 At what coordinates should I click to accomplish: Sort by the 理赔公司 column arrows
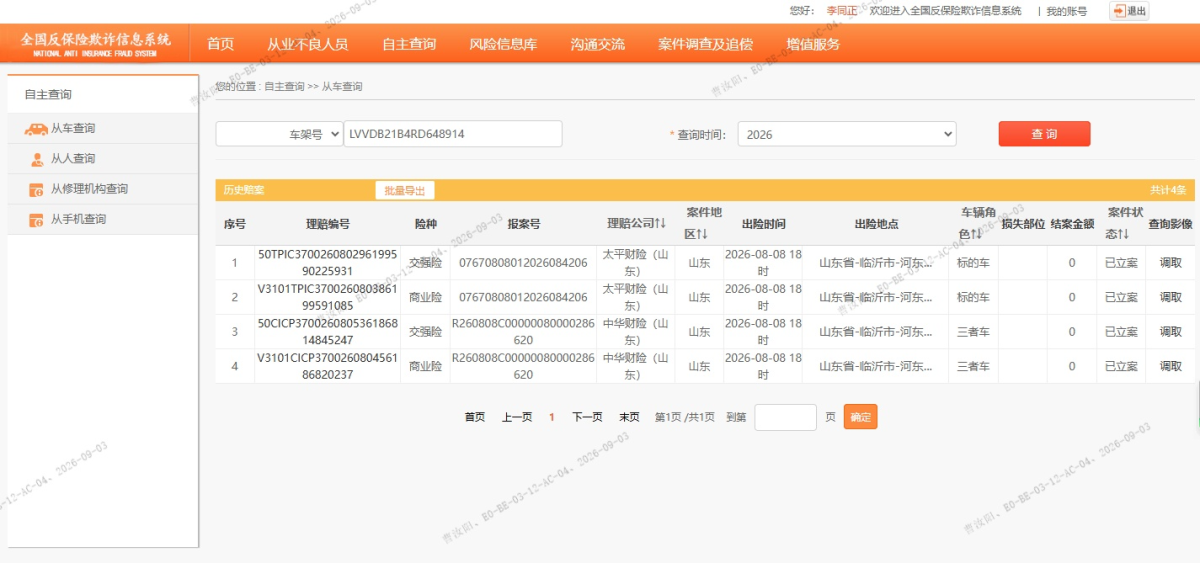pos(660,224)
